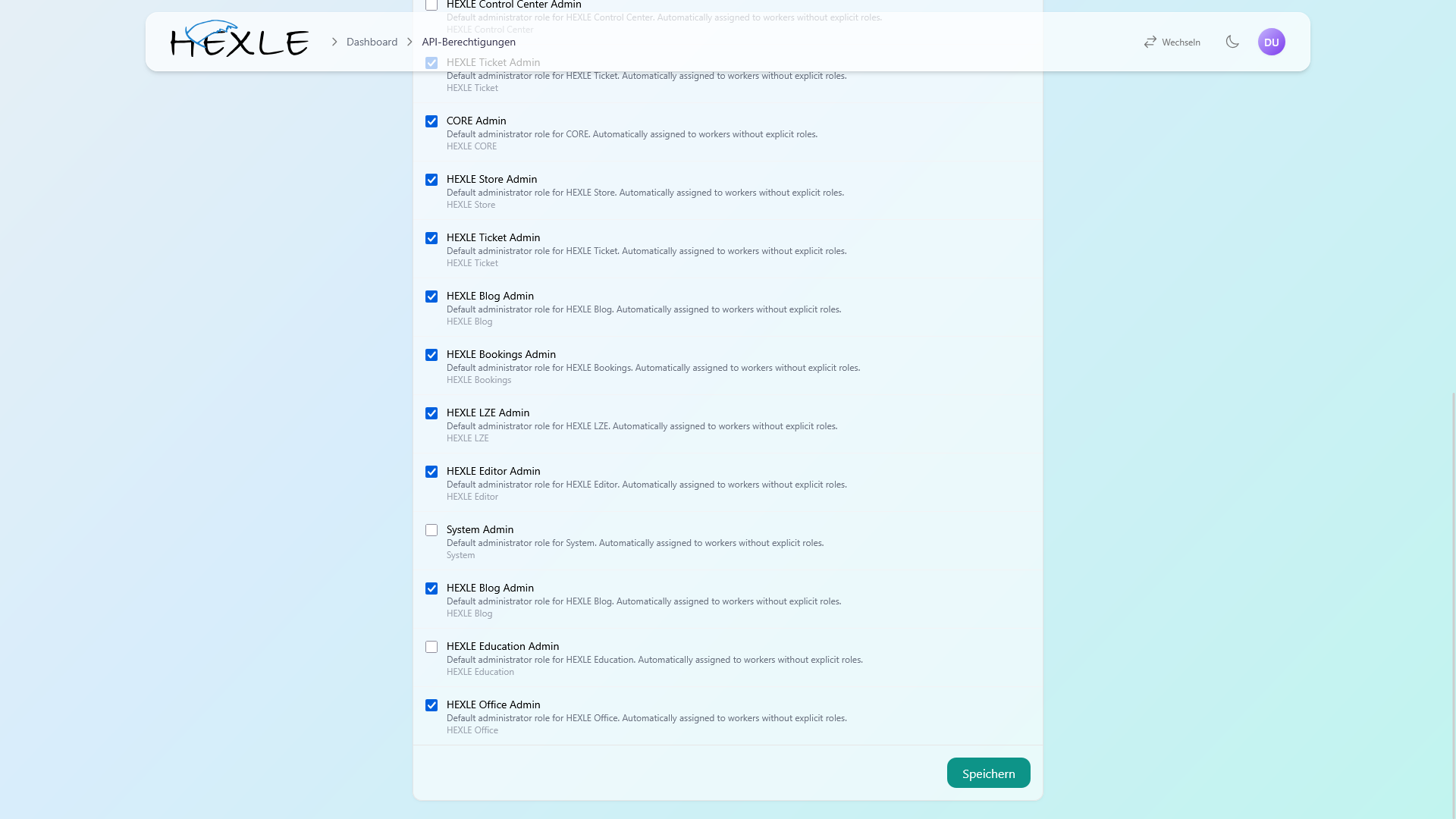
Task: Uncheck HEXLE Ticket Admin checkbox above Blog Admin
Action: point(431,238)
